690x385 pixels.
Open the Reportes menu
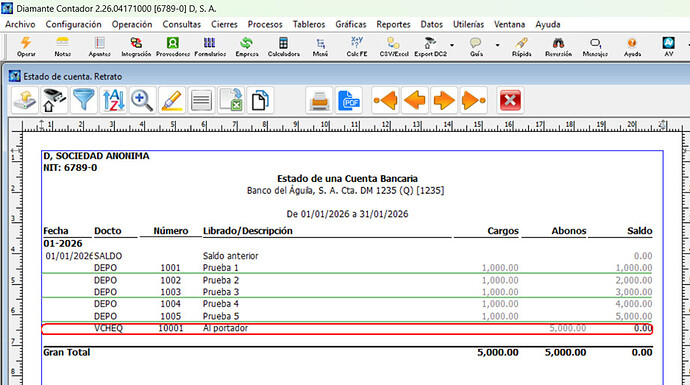click(393, 24)
